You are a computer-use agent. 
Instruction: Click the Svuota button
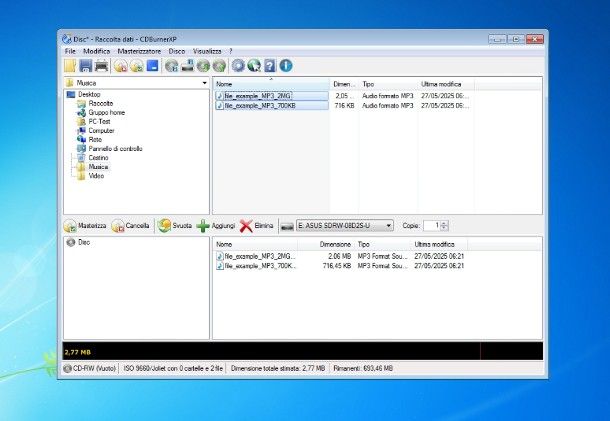pyautogui.click(x=175, y=226)
